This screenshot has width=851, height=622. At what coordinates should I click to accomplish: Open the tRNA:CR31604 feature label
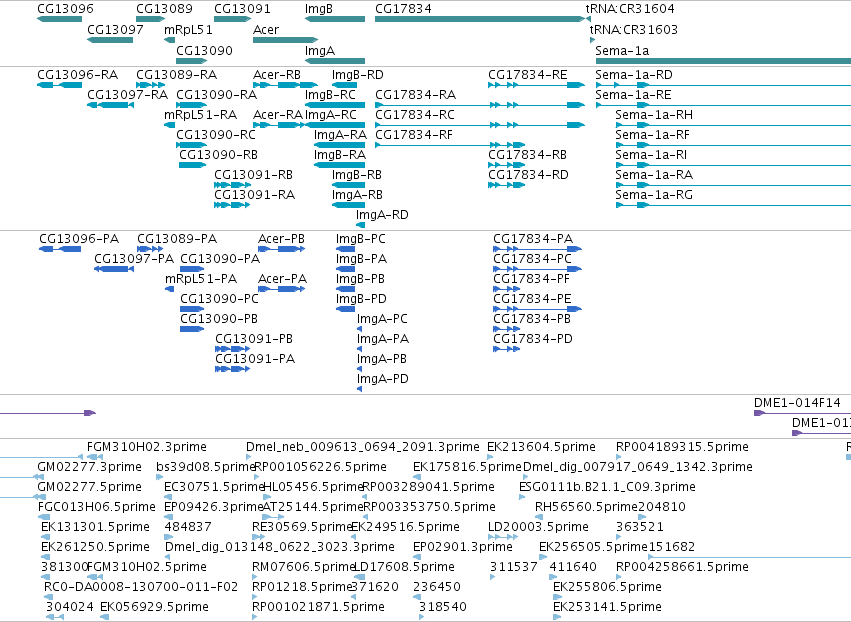(x=630, y=9)
